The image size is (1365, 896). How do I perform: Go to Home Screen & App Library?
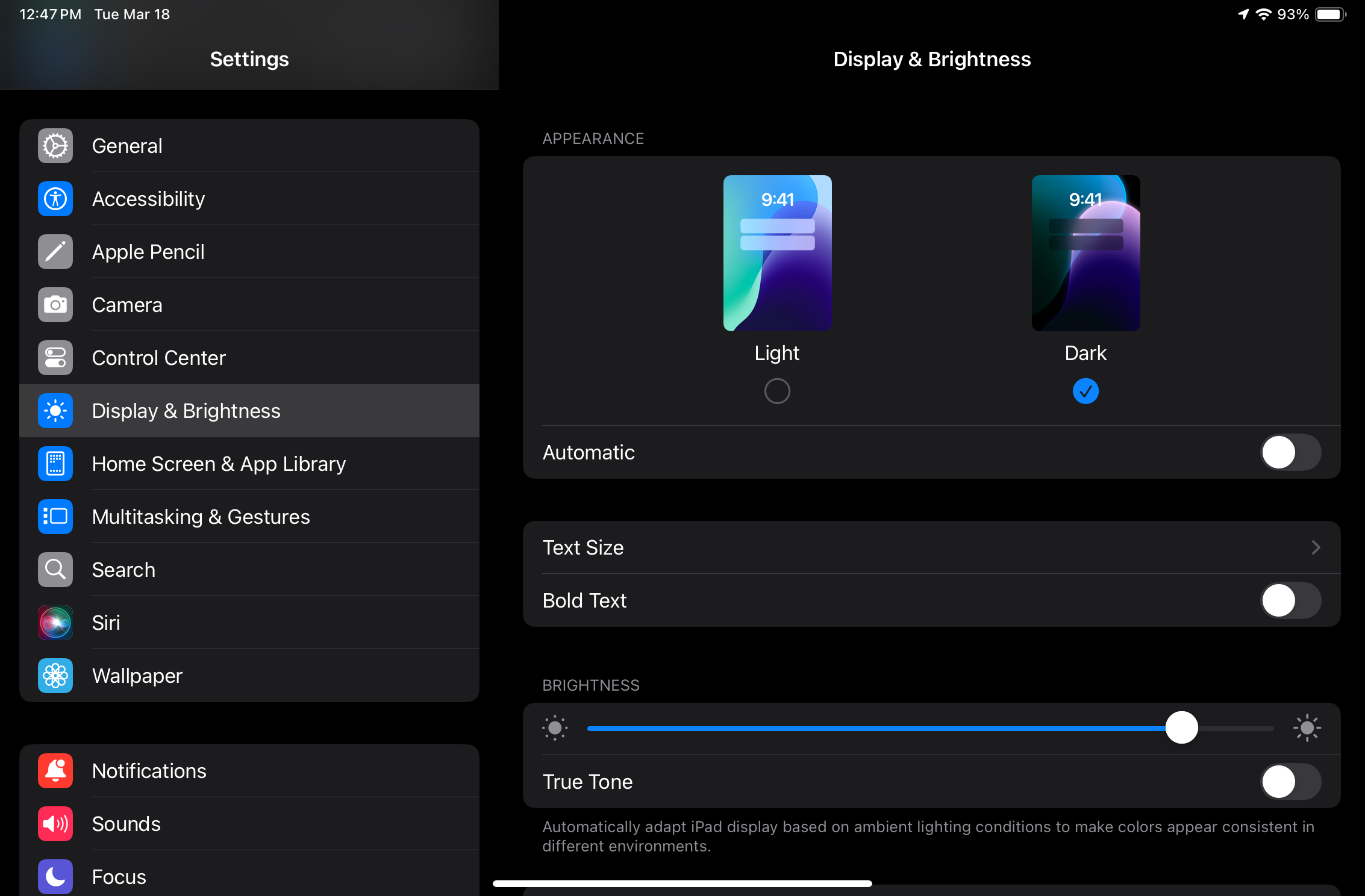pos(219,464)
